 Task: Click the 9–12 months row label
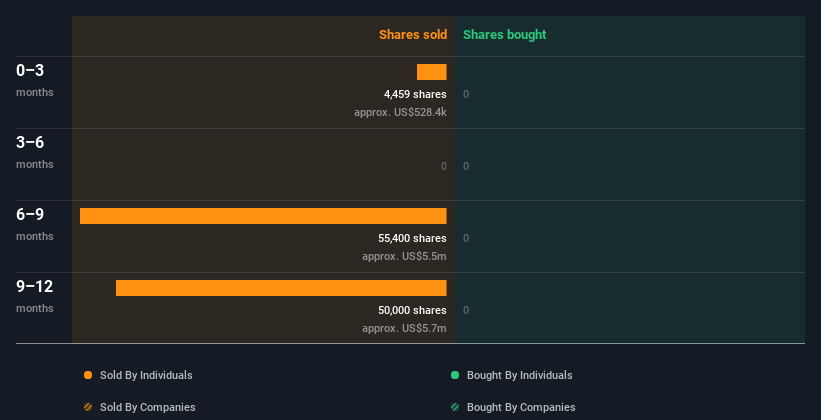(x=35, y=296)
